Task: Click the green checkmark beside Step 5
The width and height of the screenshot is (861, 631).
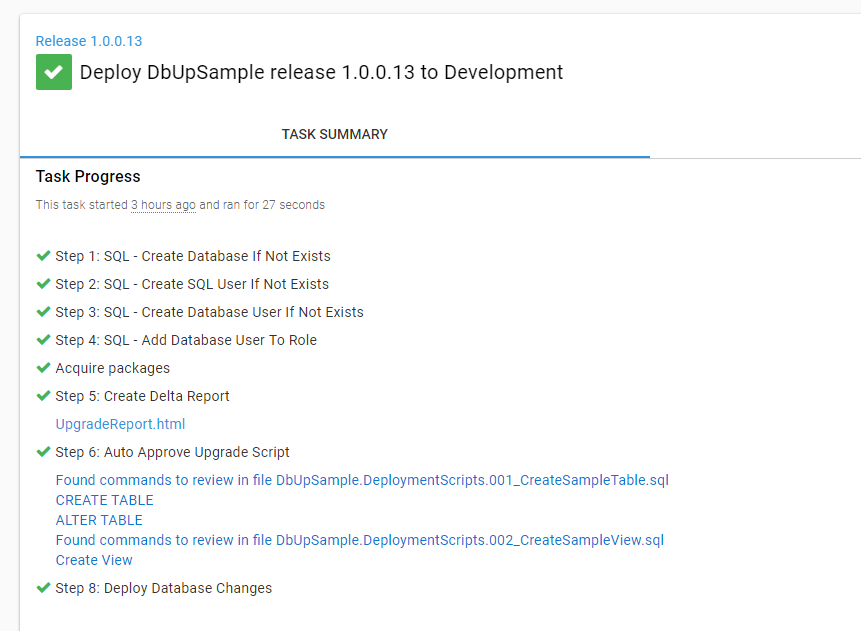Action: click(43, 396)
